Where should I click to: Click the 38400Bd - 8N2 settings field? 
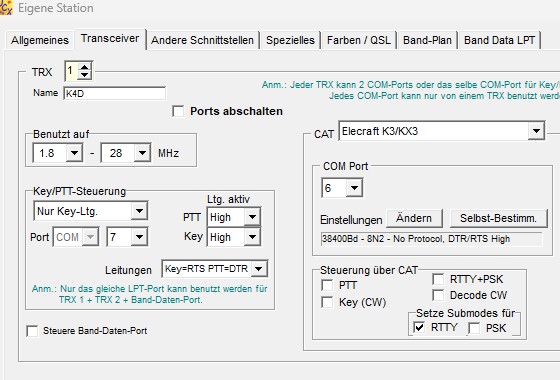pos(431,239)
